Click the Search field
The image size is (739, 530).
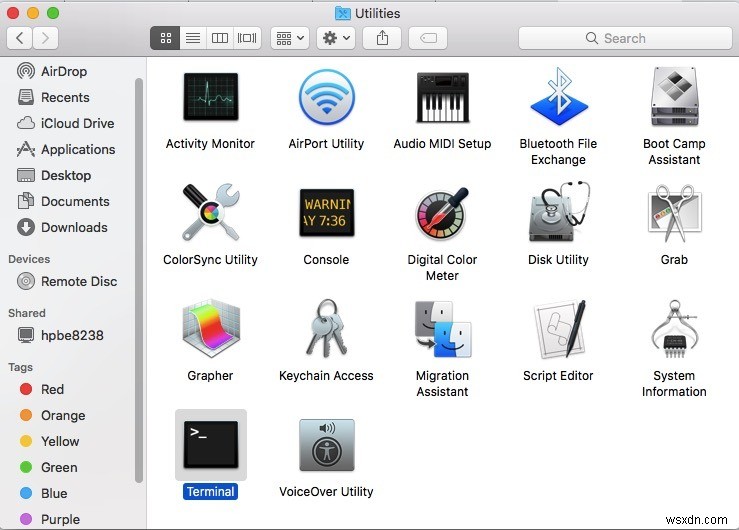tap(625, 38)
